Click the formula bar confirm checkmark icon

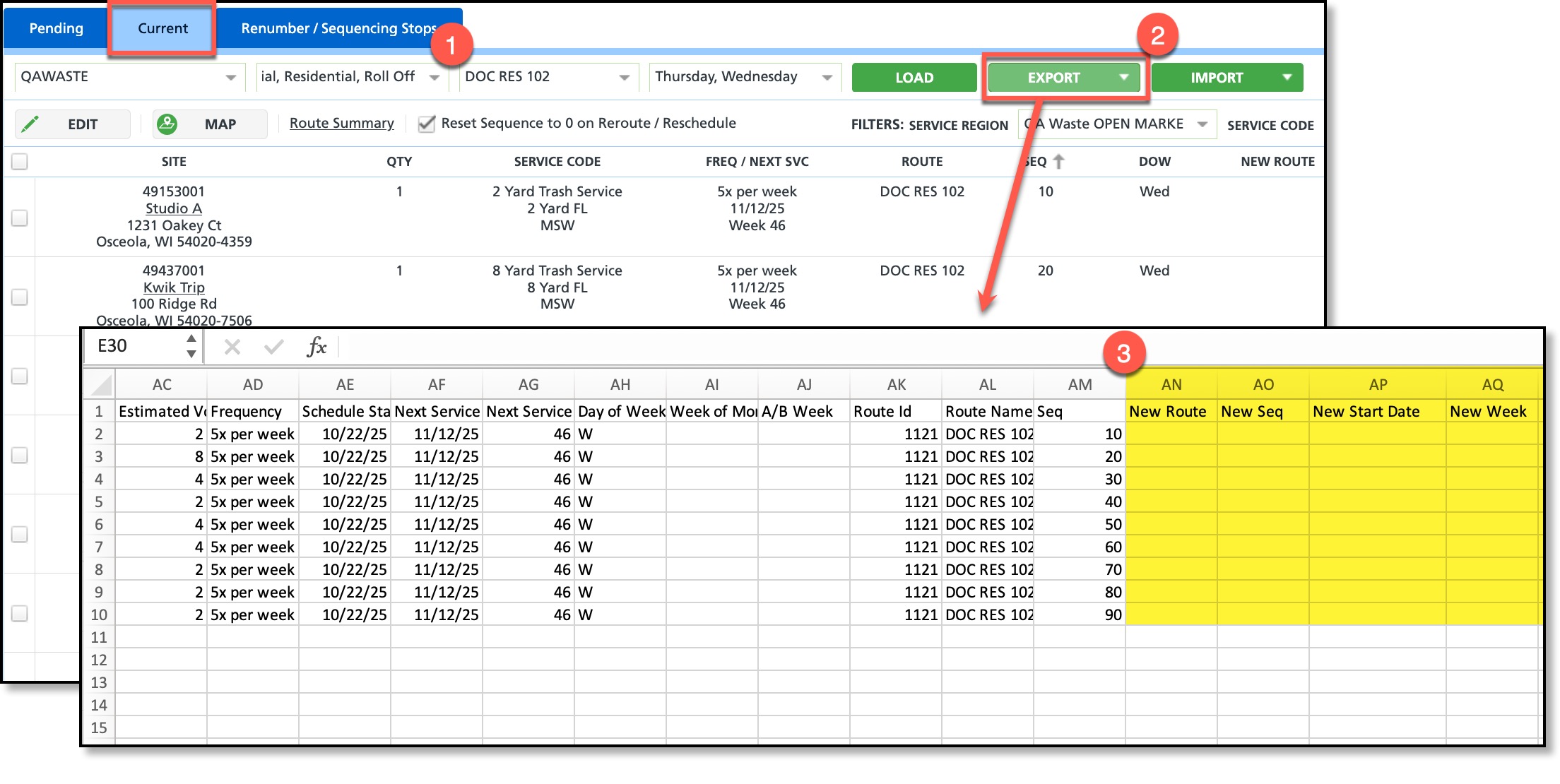(x=273, y=347)
